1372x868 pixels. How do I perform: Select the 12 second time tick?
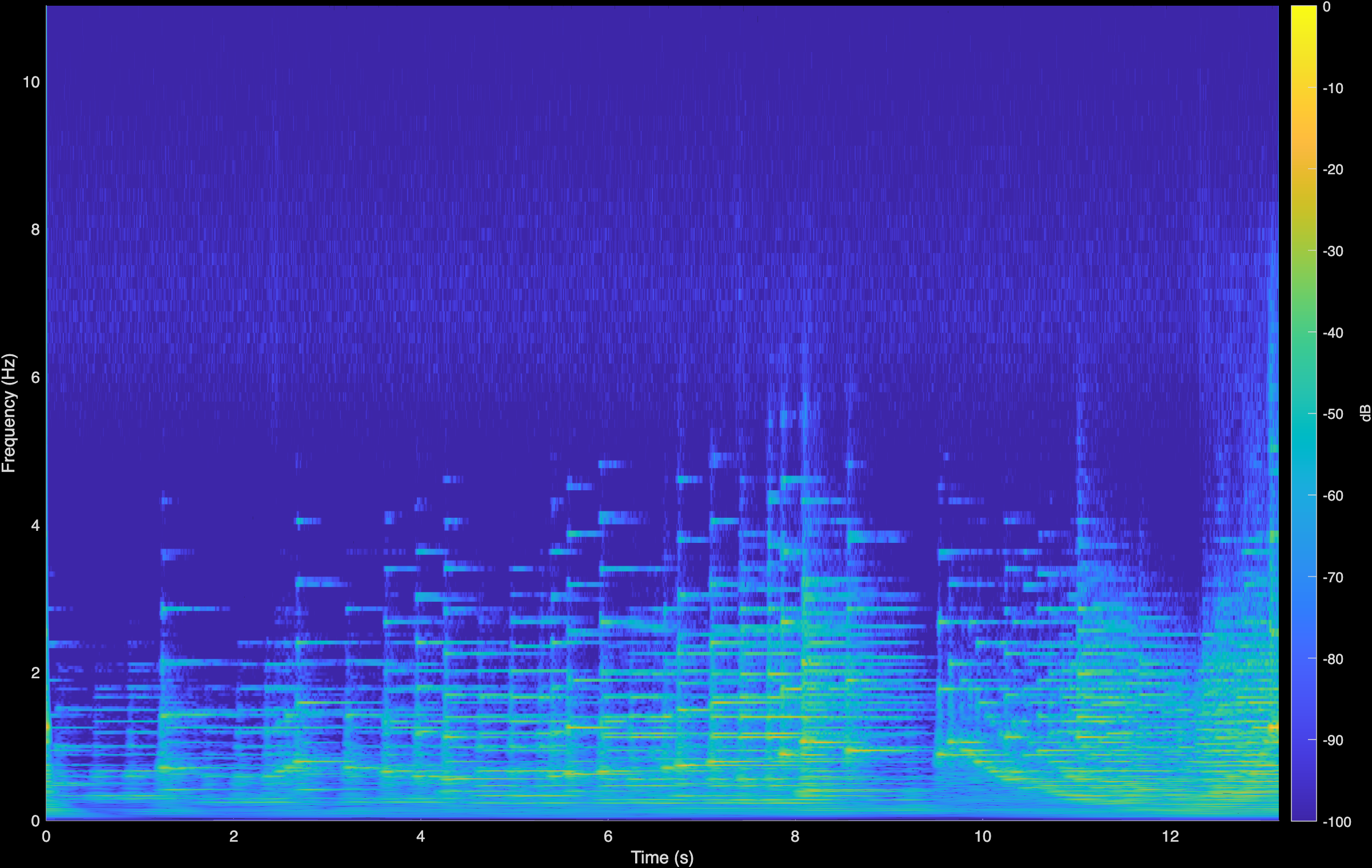coord(1170,835)
